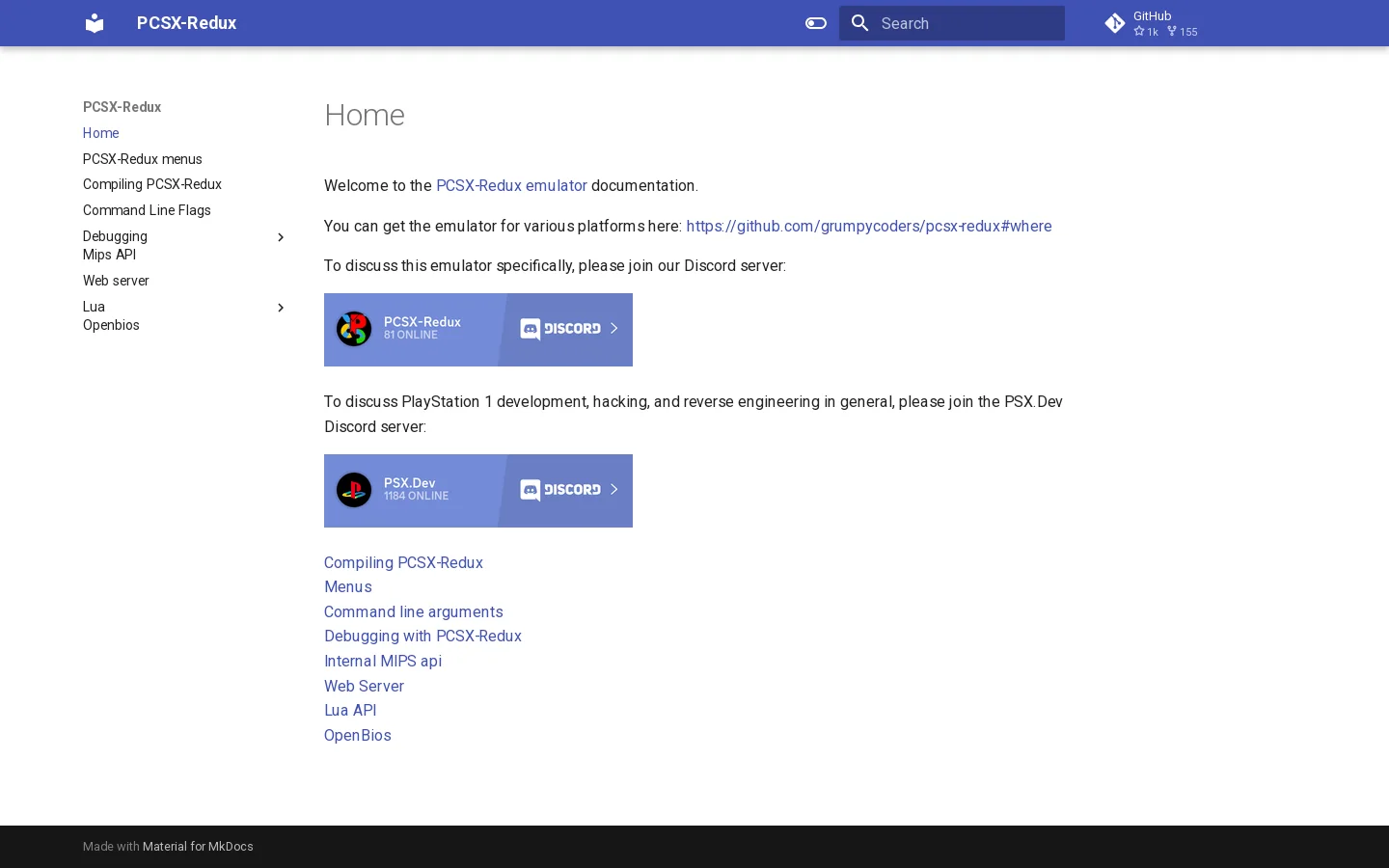Open Compiling PCSX-Redux in the sidebar
This screenshot has width=1389, height=868.
[x=152, y=184]
